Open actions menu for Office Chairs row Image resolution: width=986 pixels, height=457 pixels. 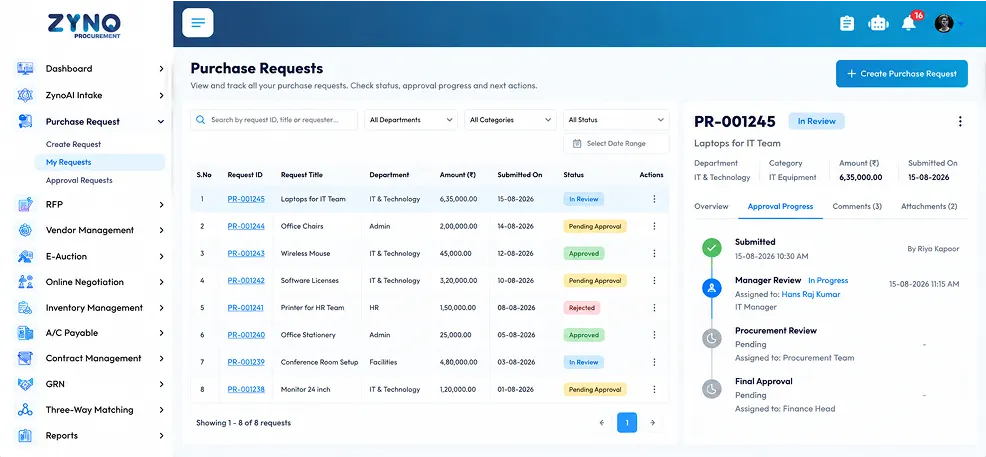[x=654, y=226]
